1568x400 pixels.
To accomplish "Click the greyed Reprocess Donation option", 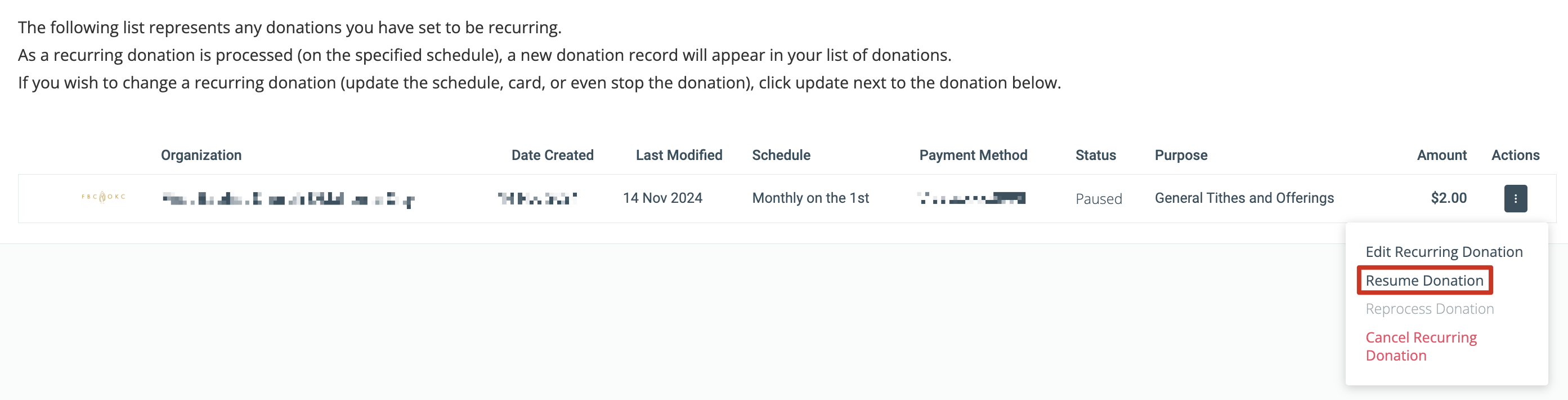I will tap(1429, 309).
